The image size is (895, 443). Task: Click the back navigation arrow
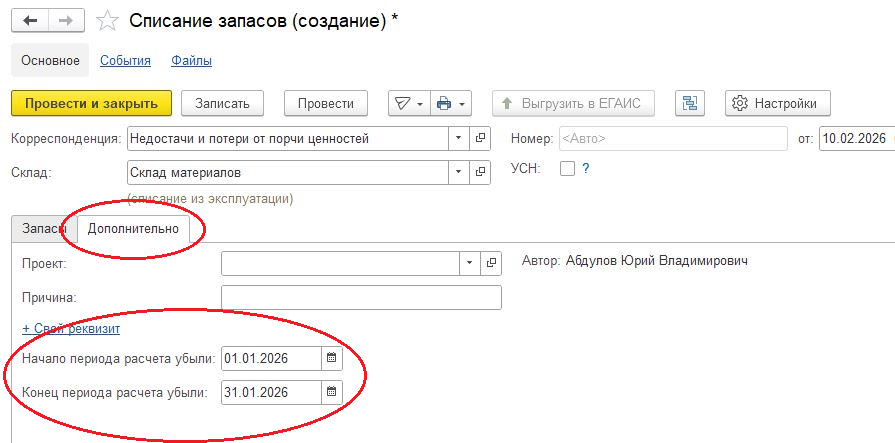pyautogui.click(x=30, y=21)
